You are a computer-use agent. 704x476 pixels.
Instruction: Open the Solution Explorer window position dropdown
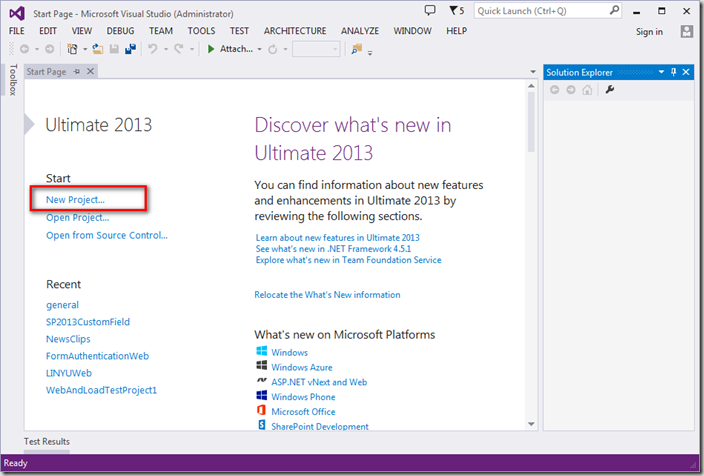pos(661,72)
